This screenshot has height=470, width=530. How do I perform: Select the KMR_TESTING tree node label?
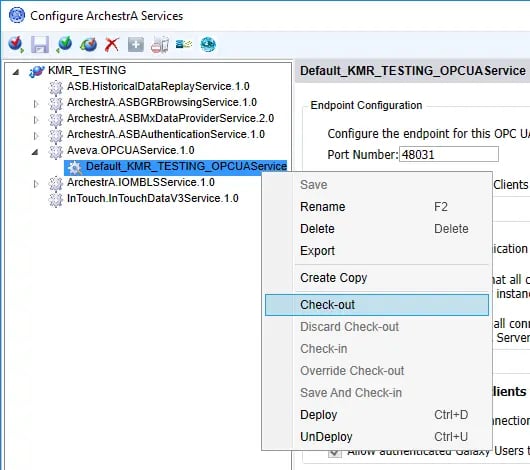87,70
